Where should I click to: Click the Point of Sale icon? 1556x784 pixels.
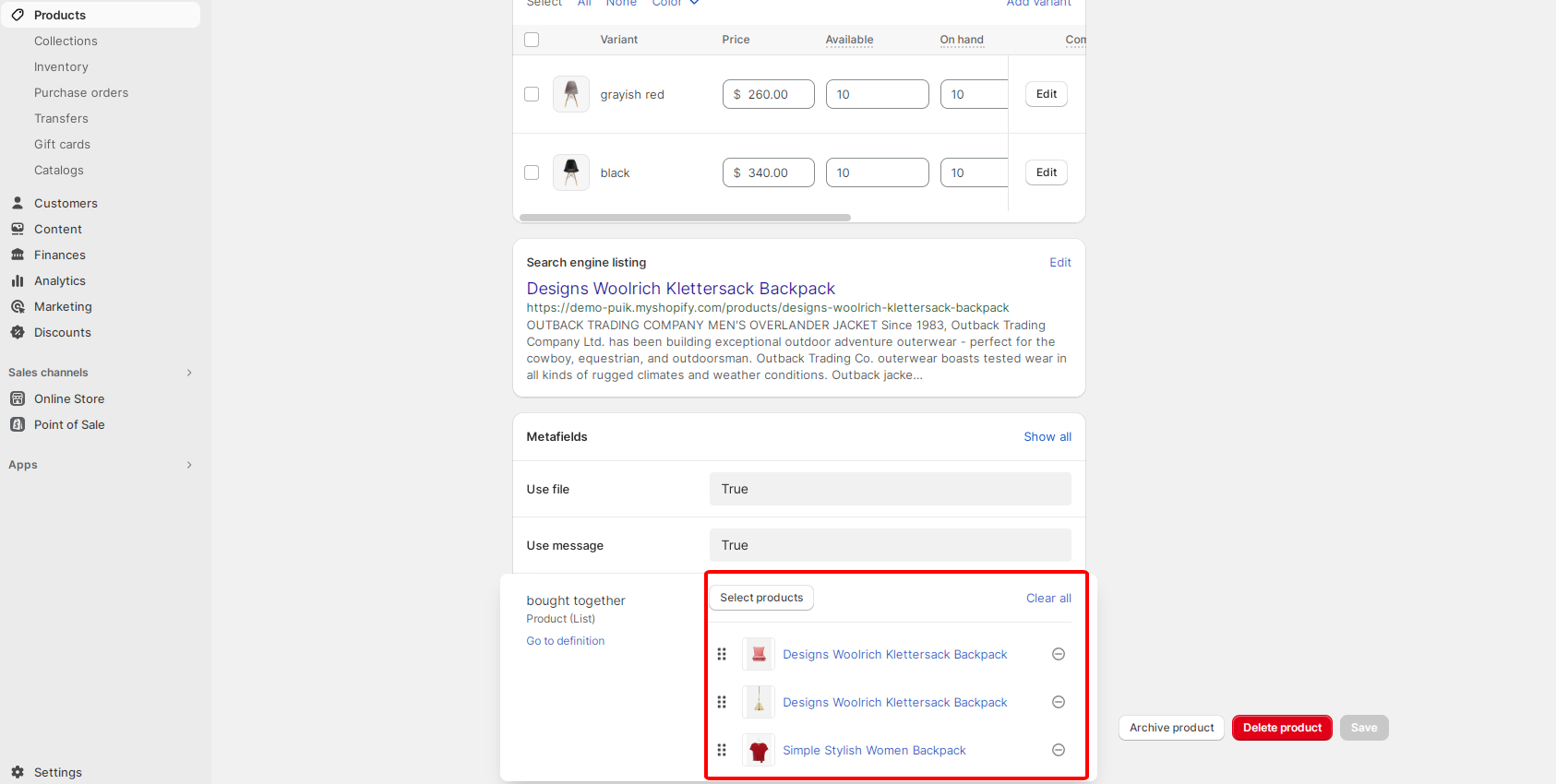pyautogui.click(x=18, y=424)
